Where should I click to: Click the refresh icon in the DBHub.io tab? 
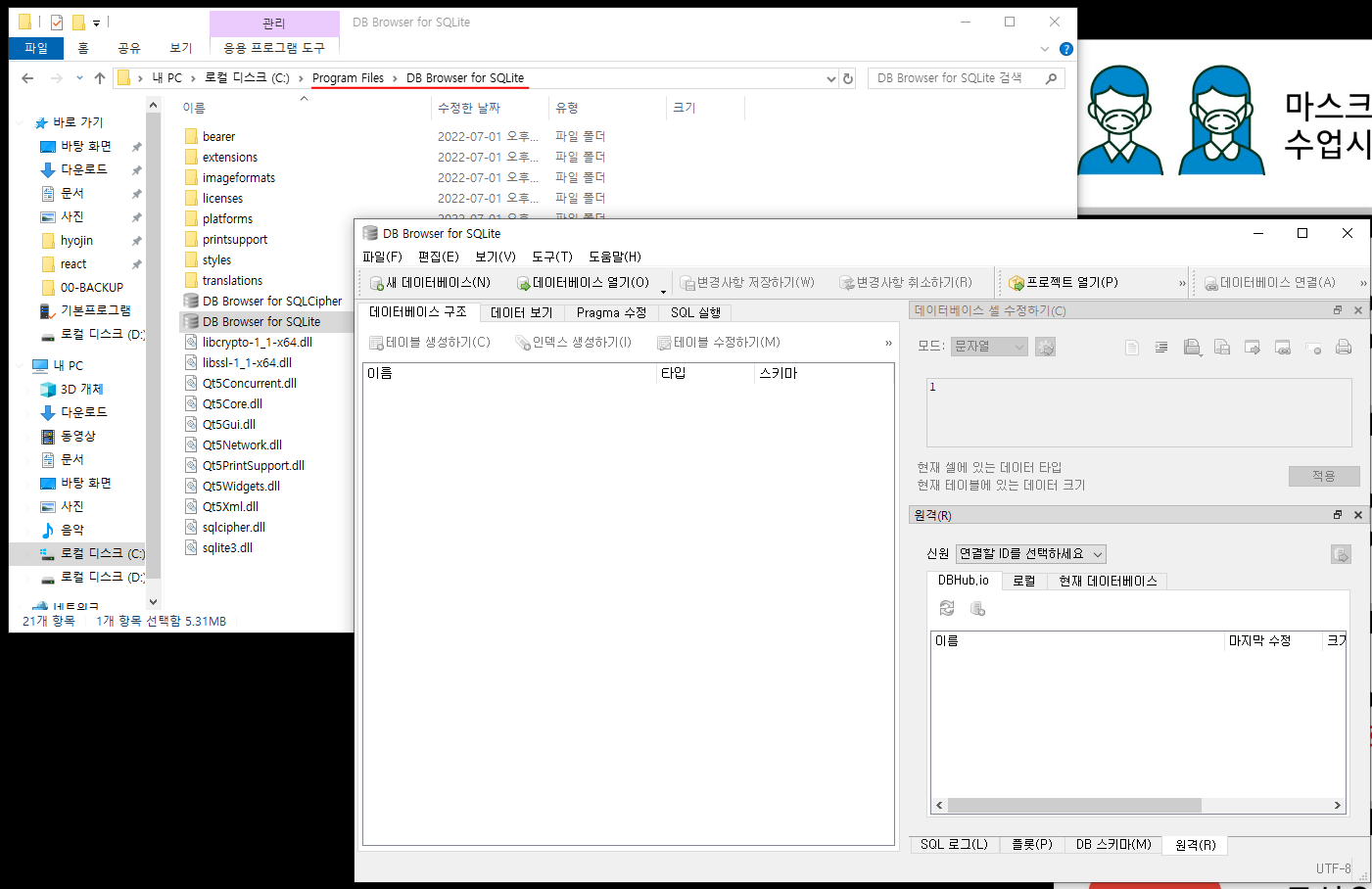click(x=947, y=608)
